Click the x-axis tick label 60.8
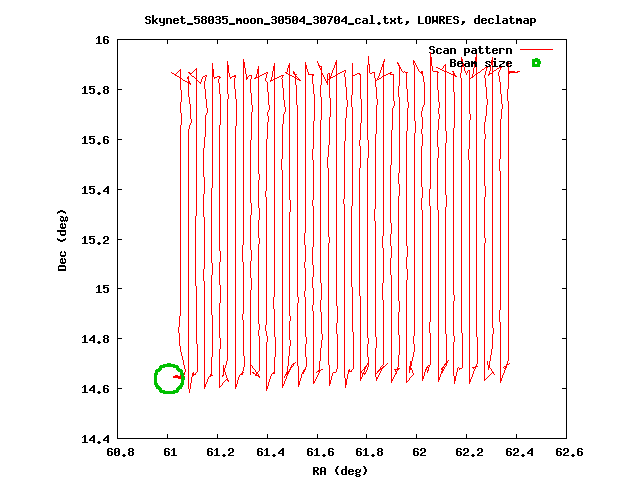Viewport: 640px width, 480px height. point(120,452)
